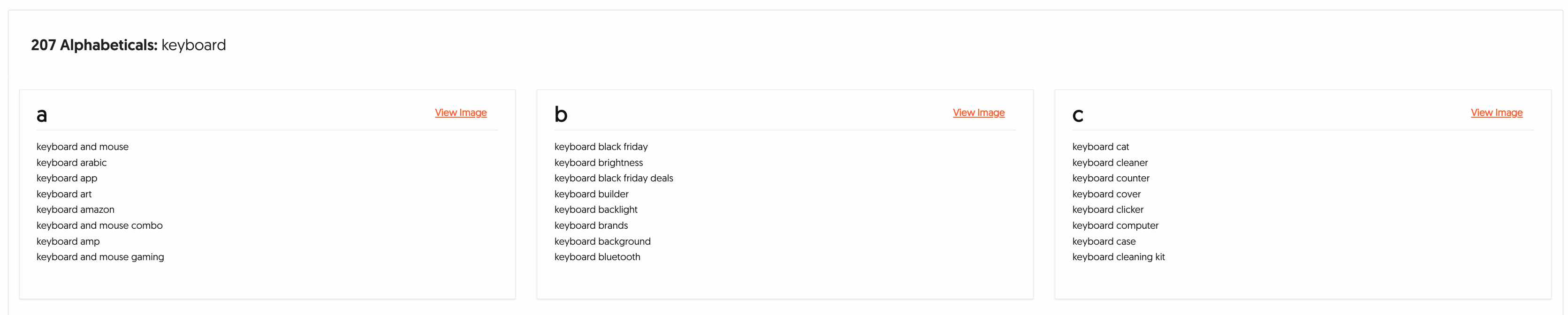
Task: Click the 'keyboard amazon' entry
Action: [75, 210]
